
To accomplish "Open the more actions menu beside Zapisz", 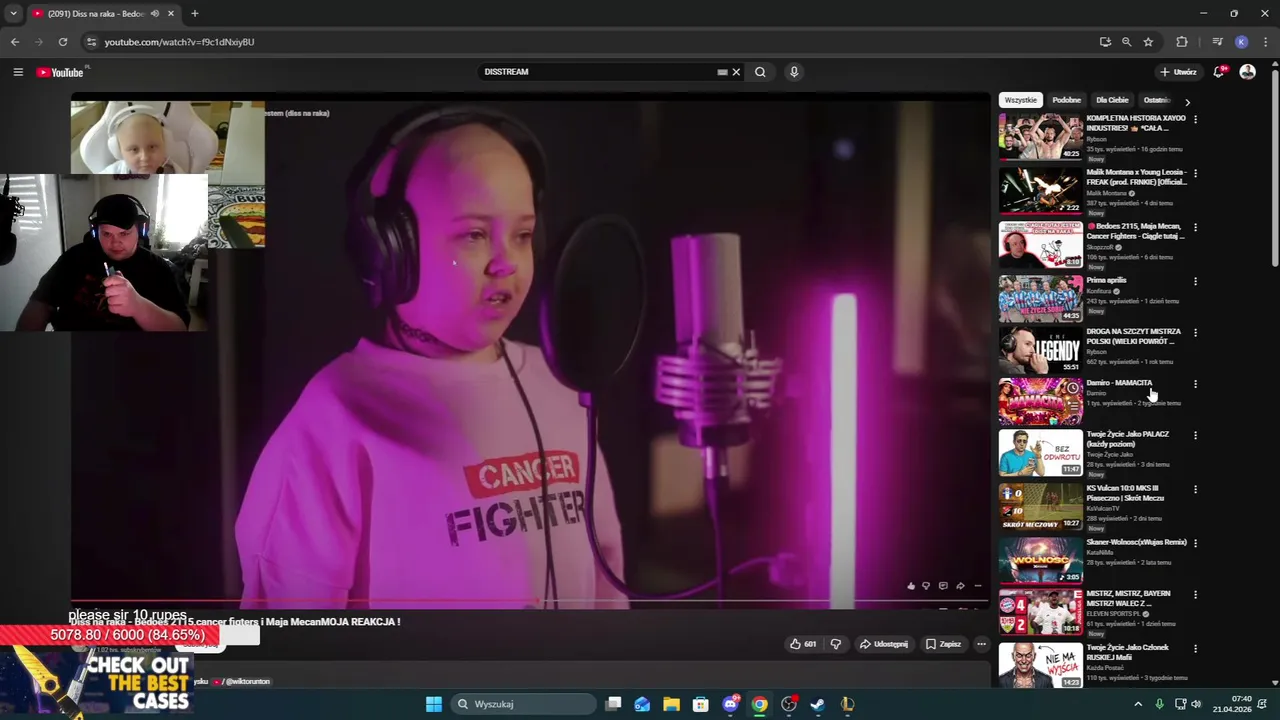I will (x=981, y=644).
